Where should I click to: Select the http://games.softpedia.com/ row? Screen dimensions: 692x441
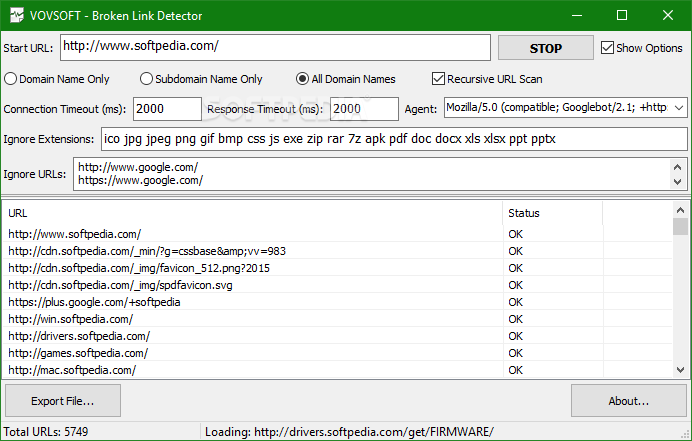(x=338, y=353)
